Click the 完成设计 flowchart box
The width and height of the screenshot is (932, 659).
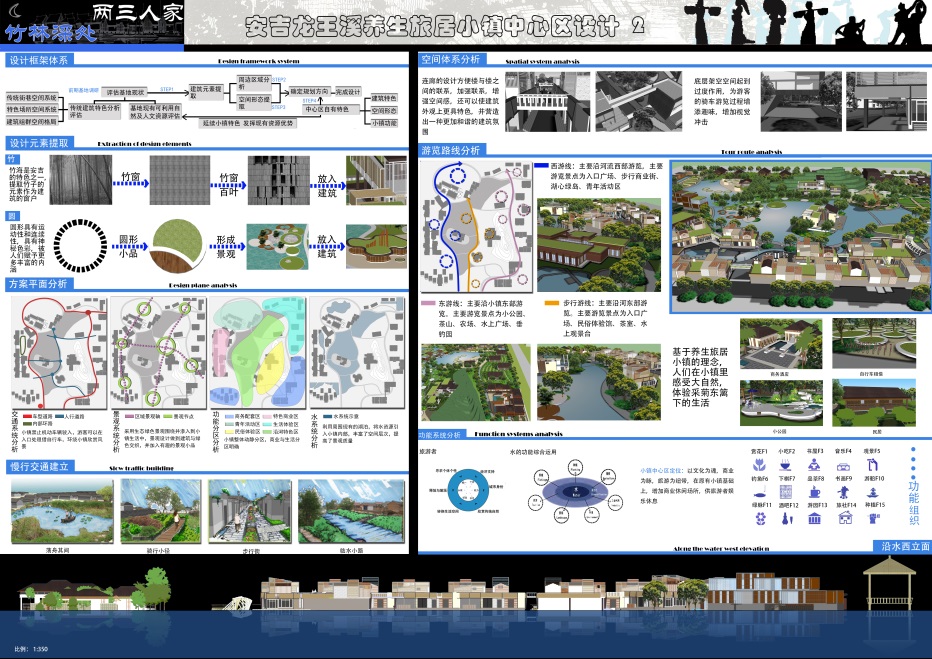pos(347,92)
